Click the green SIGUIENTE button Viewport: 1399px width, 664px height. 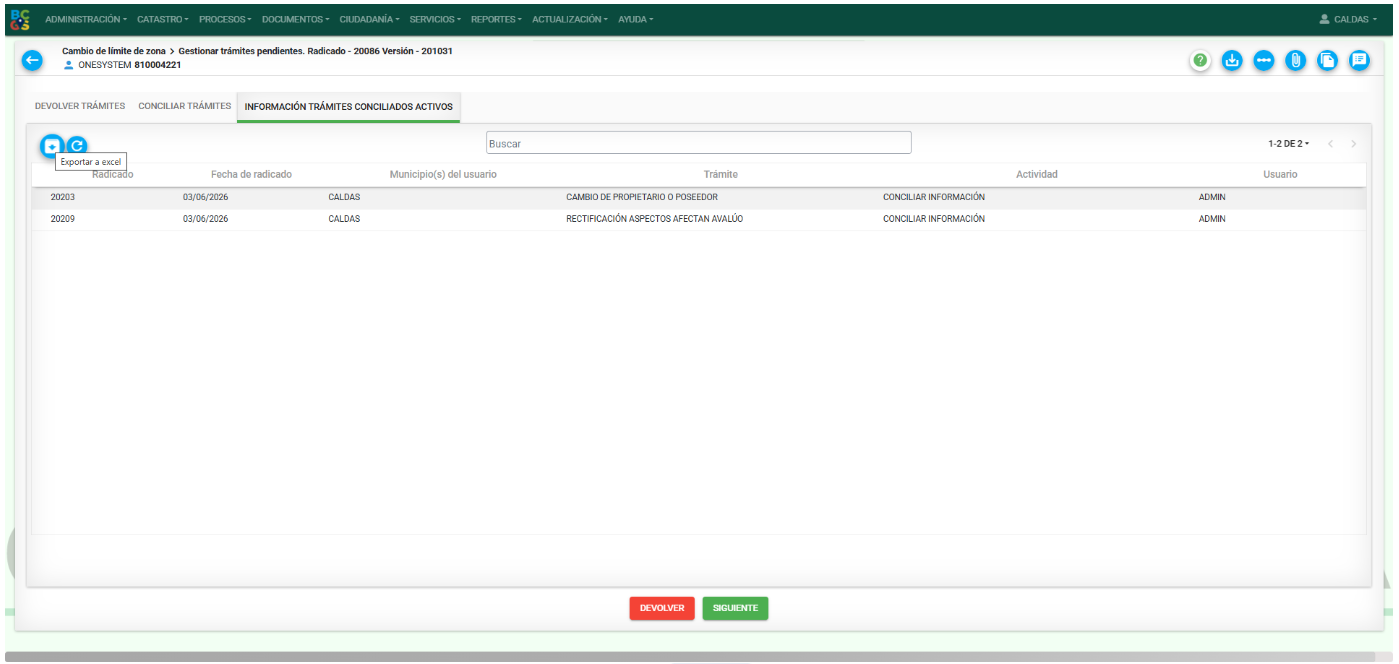tap(735, 608)
